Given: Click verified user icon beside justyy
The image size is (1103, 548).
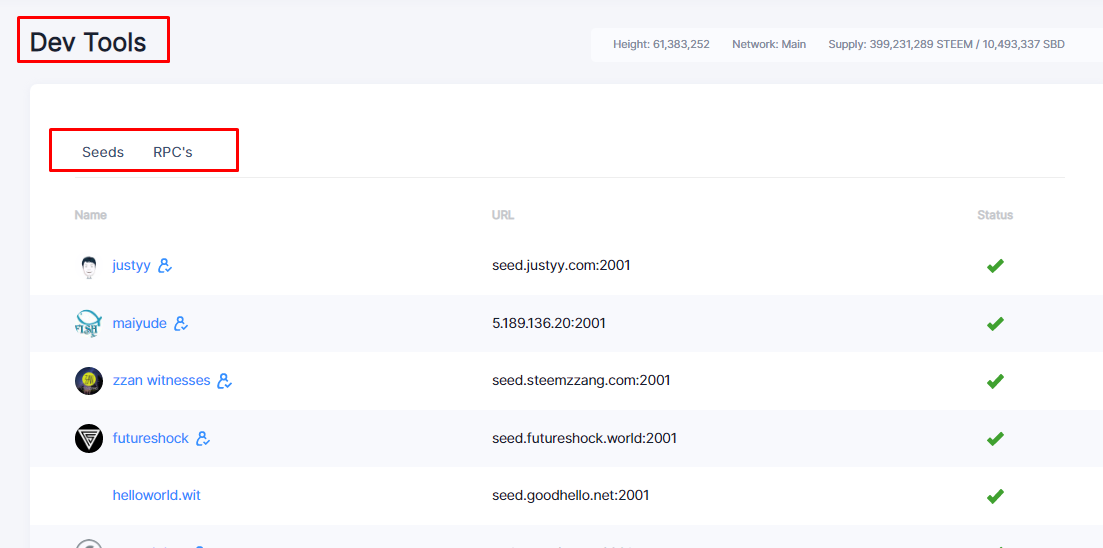Looking at the screenshot, I should coord(165,266).
